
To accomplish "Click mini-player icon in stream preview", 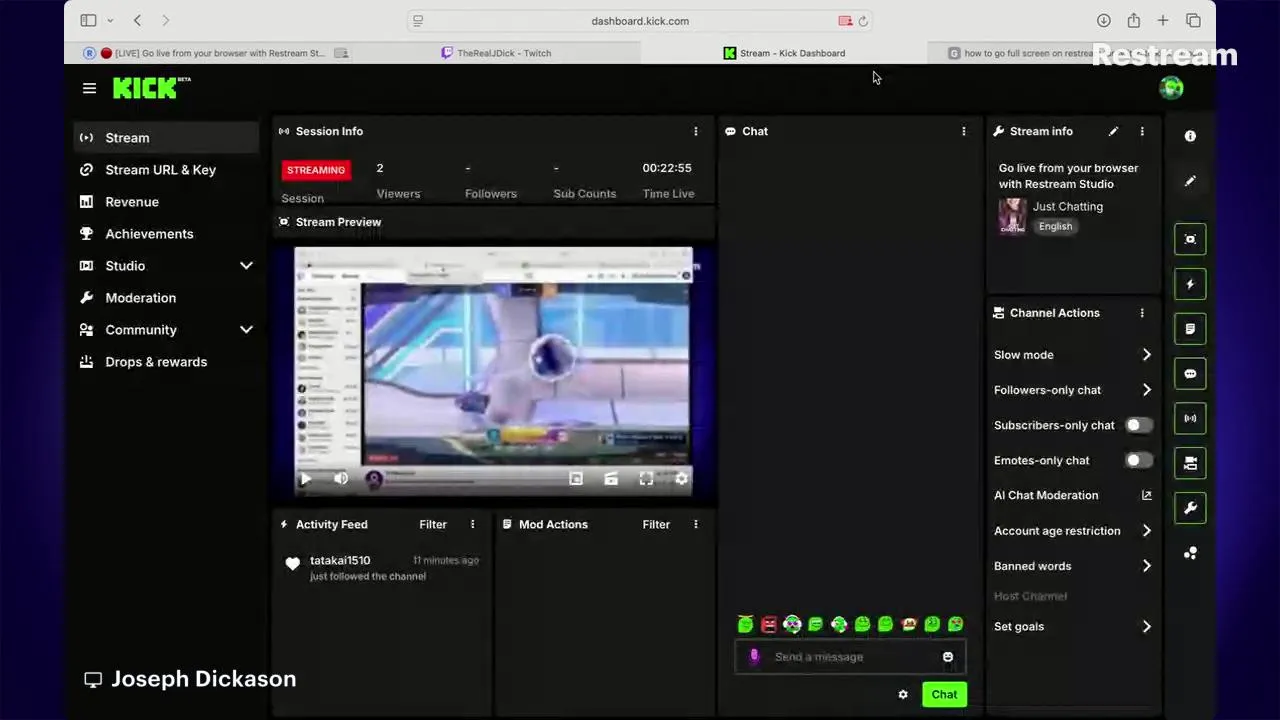I will pyautogui.click(x=576, y=479).
